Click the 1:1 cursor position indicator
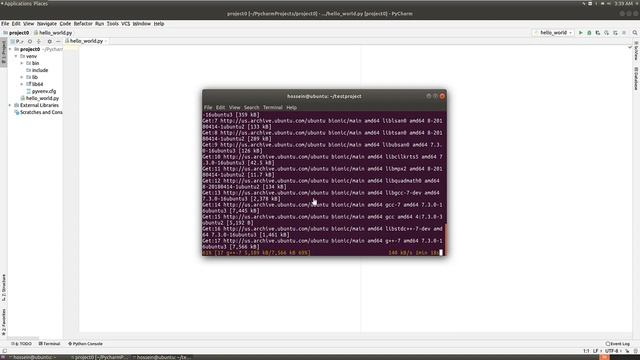The image size is (640, 360). pos(586,351)
